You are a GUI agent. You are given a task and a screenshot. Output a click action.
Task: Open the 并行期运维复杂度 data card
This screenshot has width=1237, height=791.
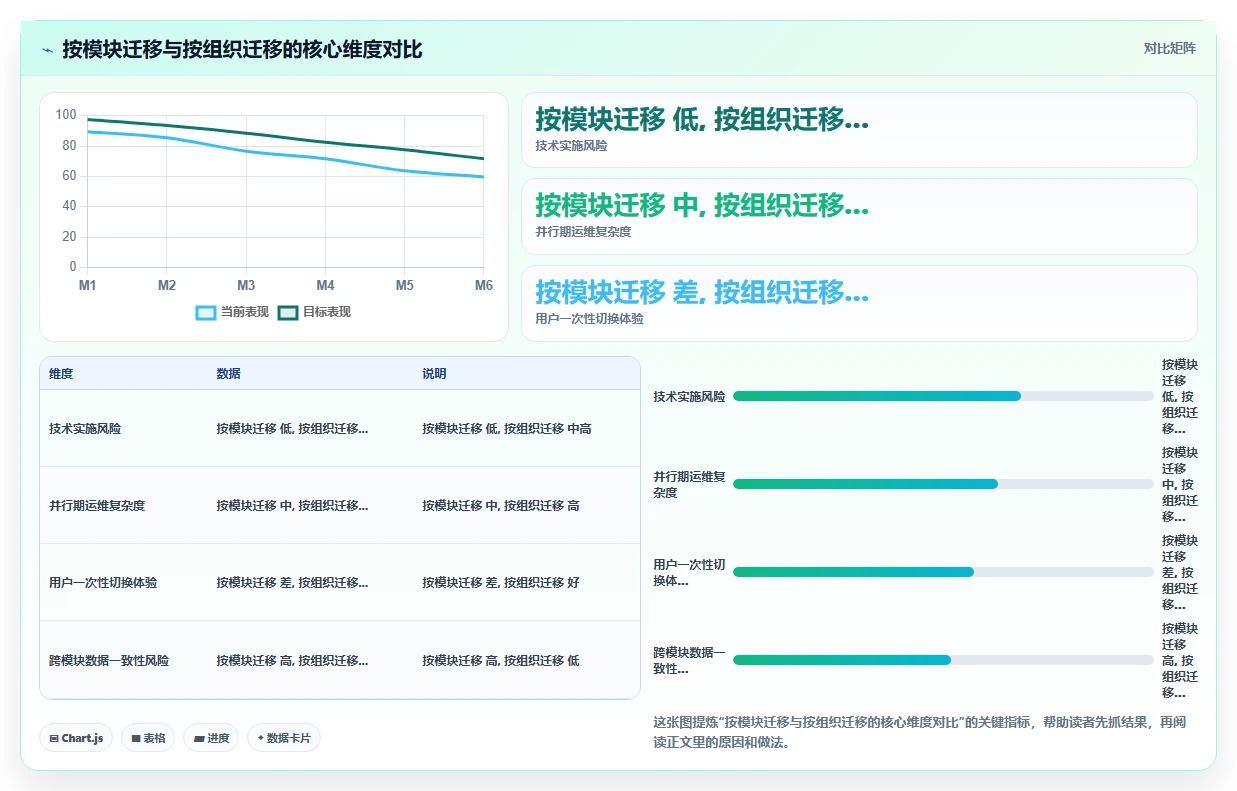(859, 217)
